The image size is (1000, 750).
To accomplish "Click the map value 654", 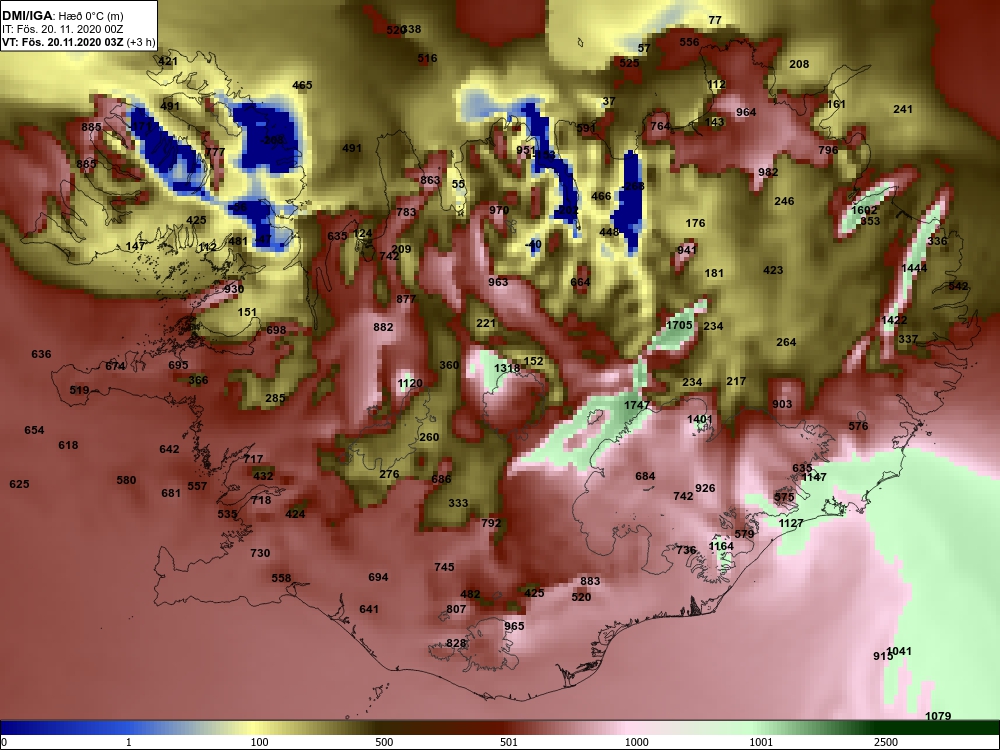I will (x=34, y=430).
